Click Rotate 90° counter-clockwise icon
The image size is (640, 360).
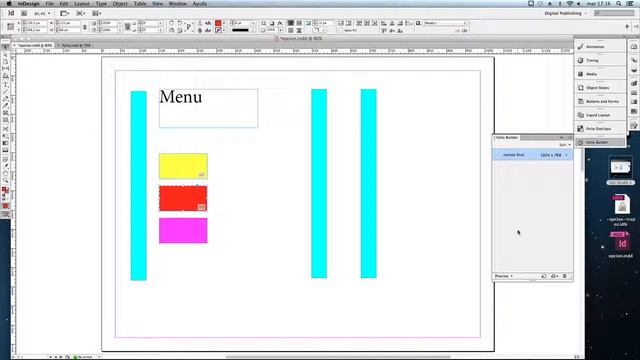tap(180, 23)
